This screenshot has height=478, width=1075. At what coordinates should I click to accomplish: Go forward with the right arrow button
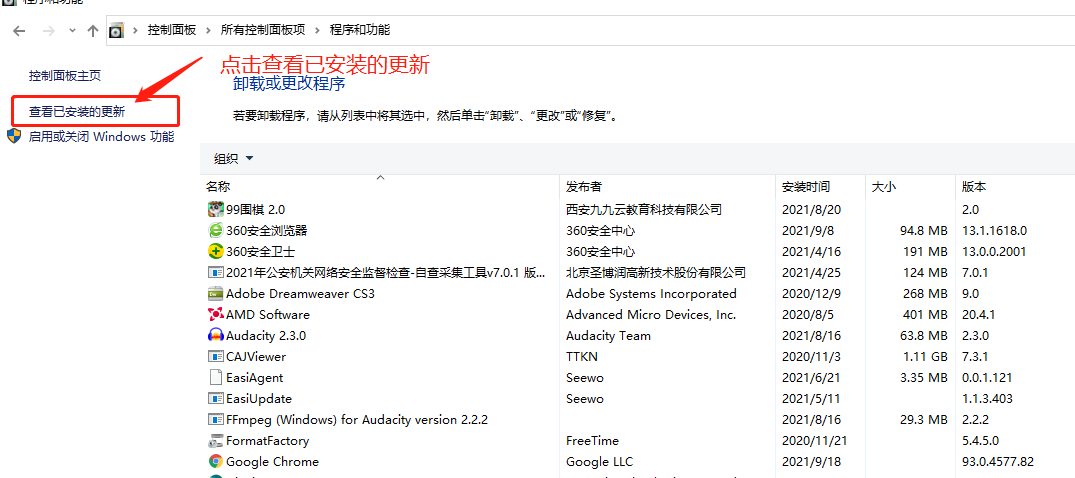[x=48, y=31]
